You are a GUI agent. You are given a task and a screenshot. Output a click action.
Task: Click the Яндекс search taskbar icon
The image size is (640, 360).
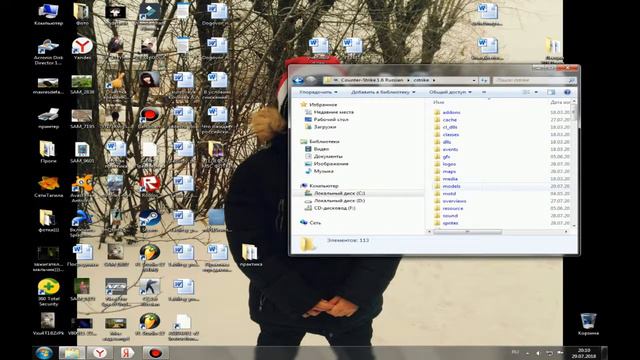(x=127, y=353)
